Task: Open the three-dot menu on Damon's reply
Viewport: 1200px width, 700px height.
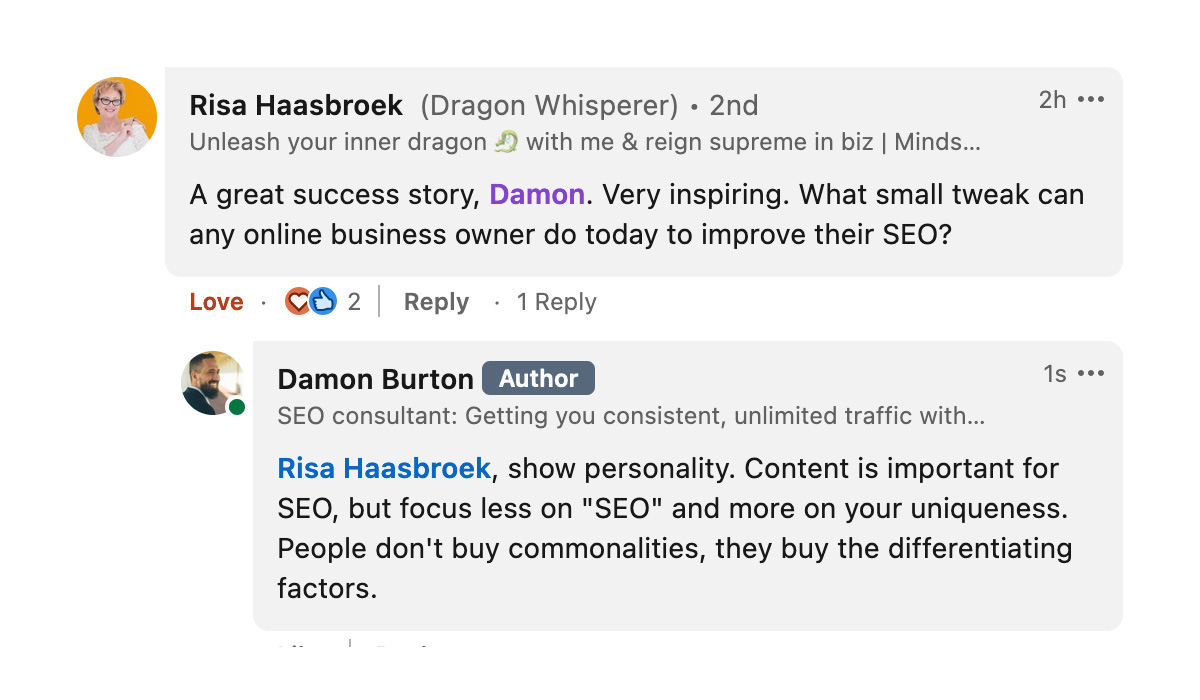Action: [1091, 374]
